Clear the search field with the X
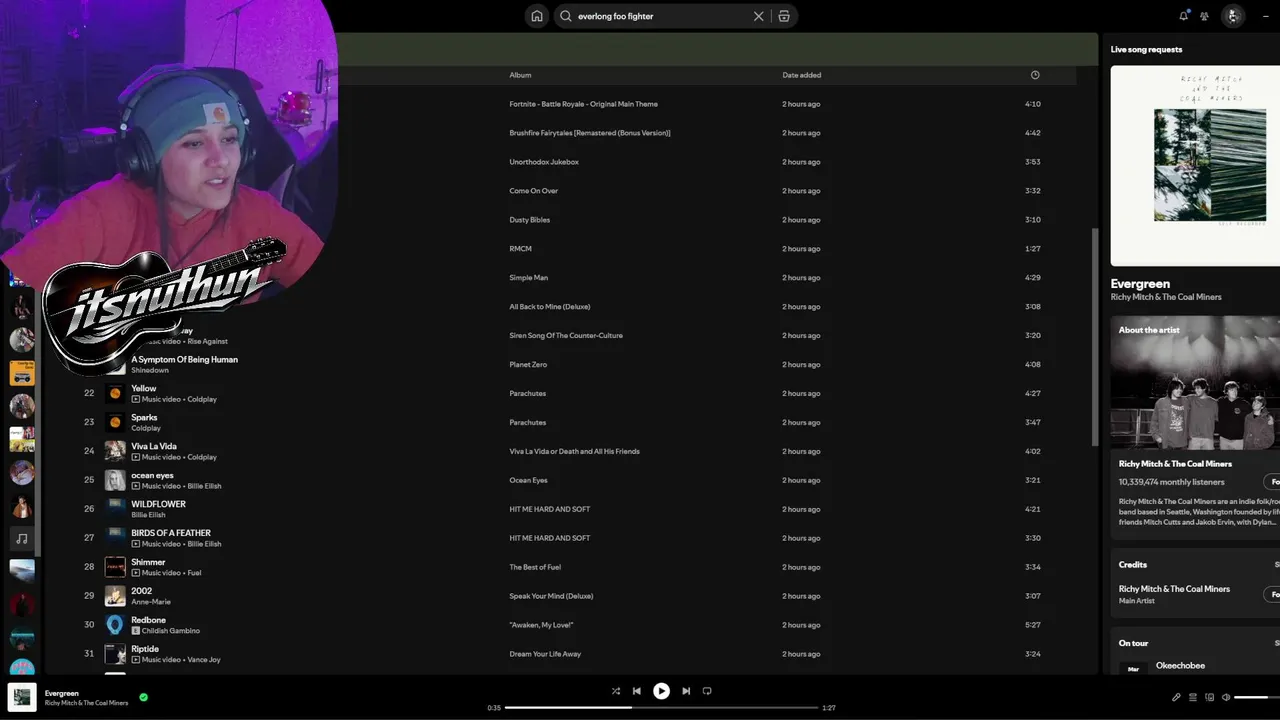The height and width of the screenshot is (720, 1280). (x=758, y=16)
